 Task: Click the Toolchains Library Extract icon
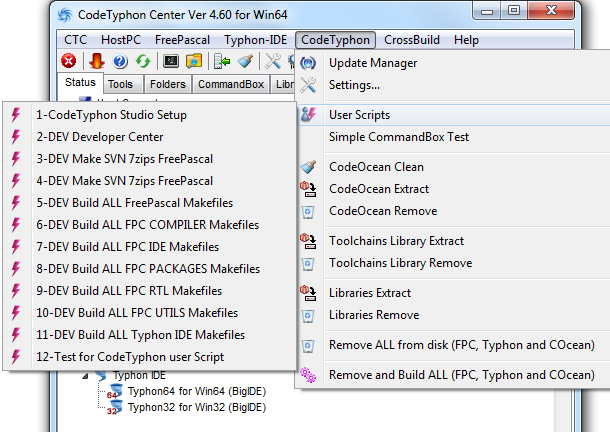(x=308, y=241)
